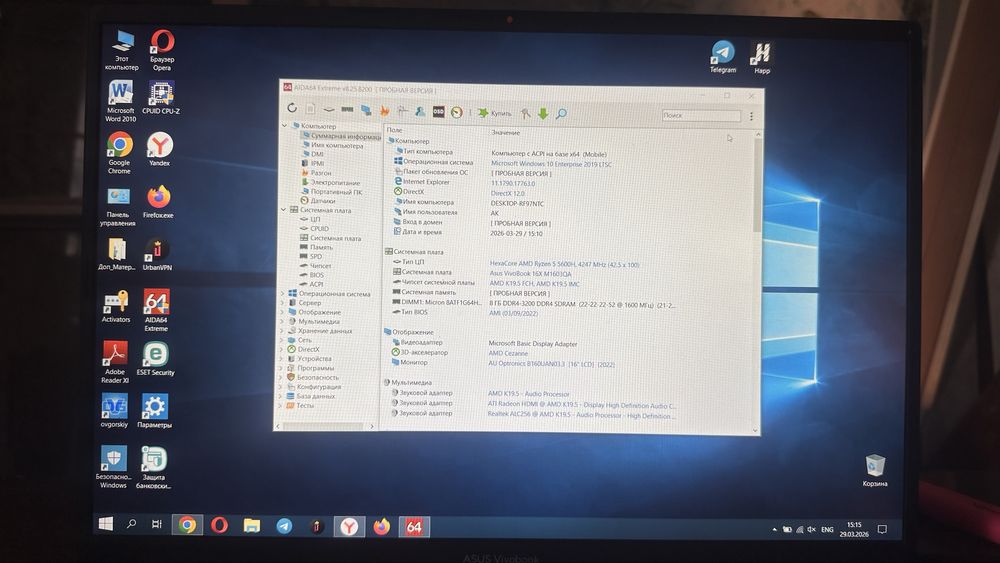Open the Report page icon in AIDA64 toolbar
Image resolution: width=1000 pixels, height=563 pixels.
tap(311, 109)
